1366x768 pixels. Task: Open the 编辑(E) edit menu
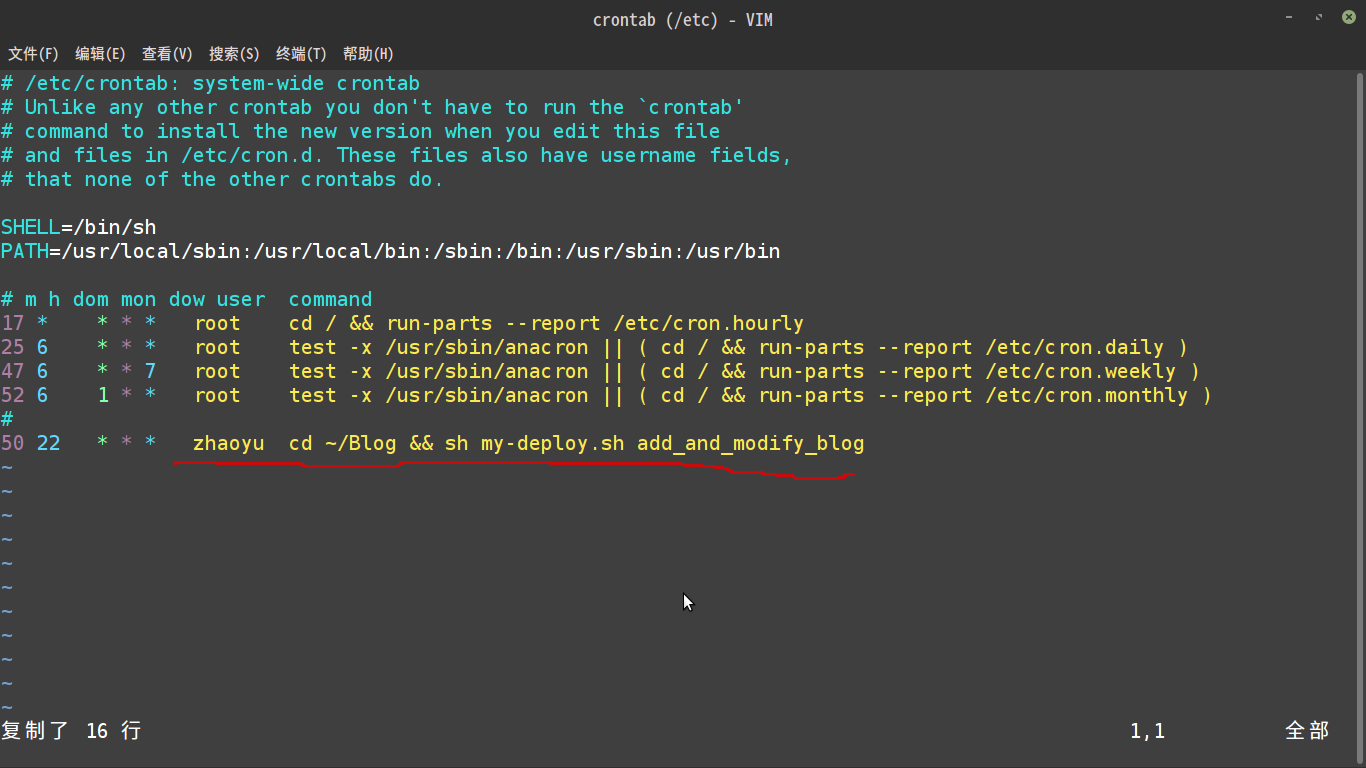click(100, 54)
